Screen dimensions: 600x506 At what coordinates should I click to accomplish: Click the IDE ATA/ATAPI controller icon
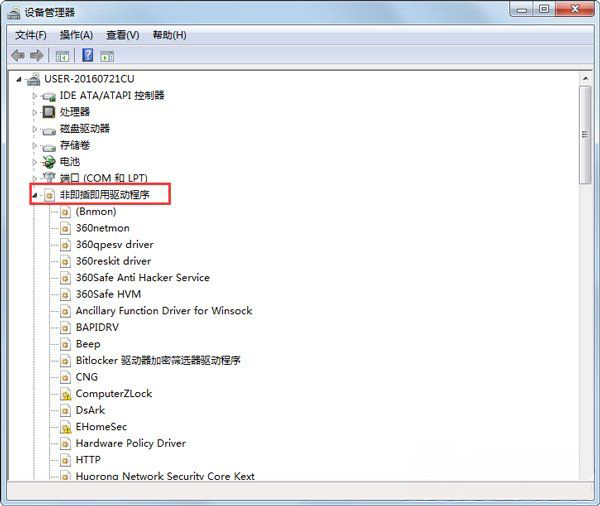click(x=49, y=96)
